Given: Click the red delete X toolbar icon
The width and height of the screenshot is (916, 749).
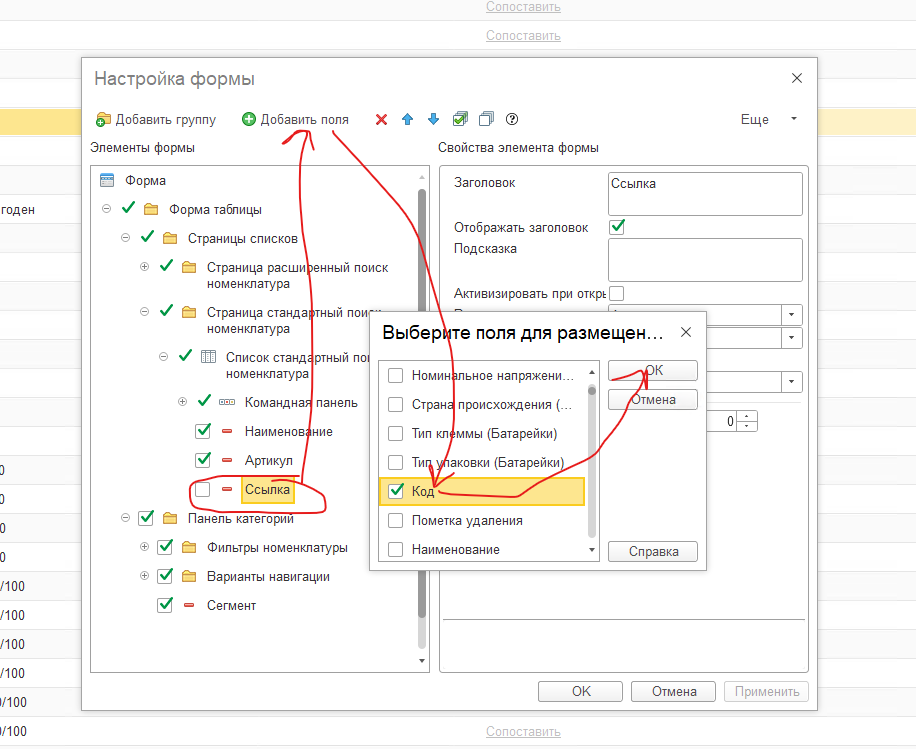Looking at the screenshot, I should [x=381, y=120].
